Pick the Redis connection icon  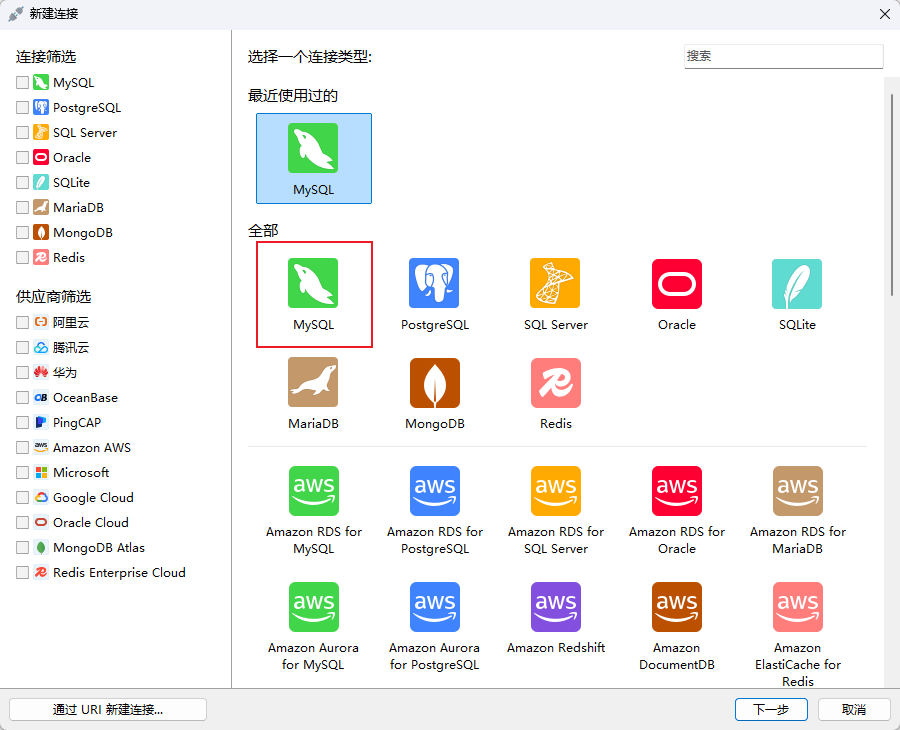coord(555,383)
